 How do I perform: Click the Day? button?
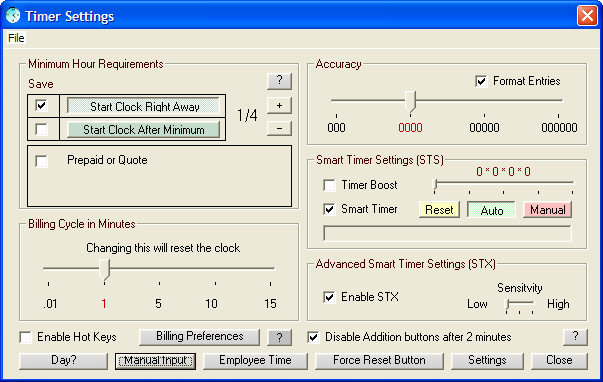click(x=63, y=360)
